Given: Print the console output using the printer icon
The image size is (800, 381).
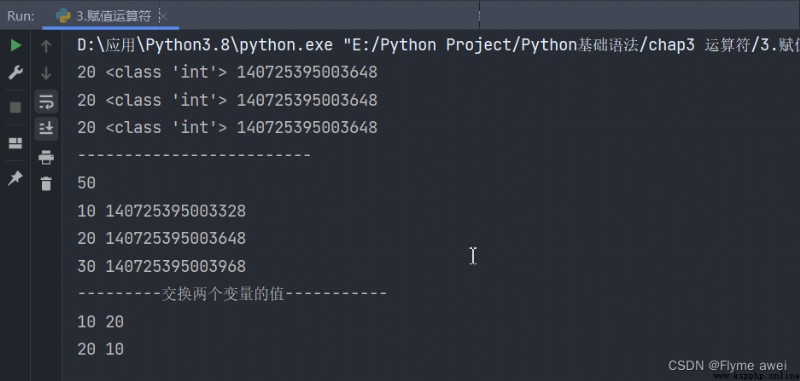Looking at the screenshot, I should pyautogui.click(x=46, y=158).
